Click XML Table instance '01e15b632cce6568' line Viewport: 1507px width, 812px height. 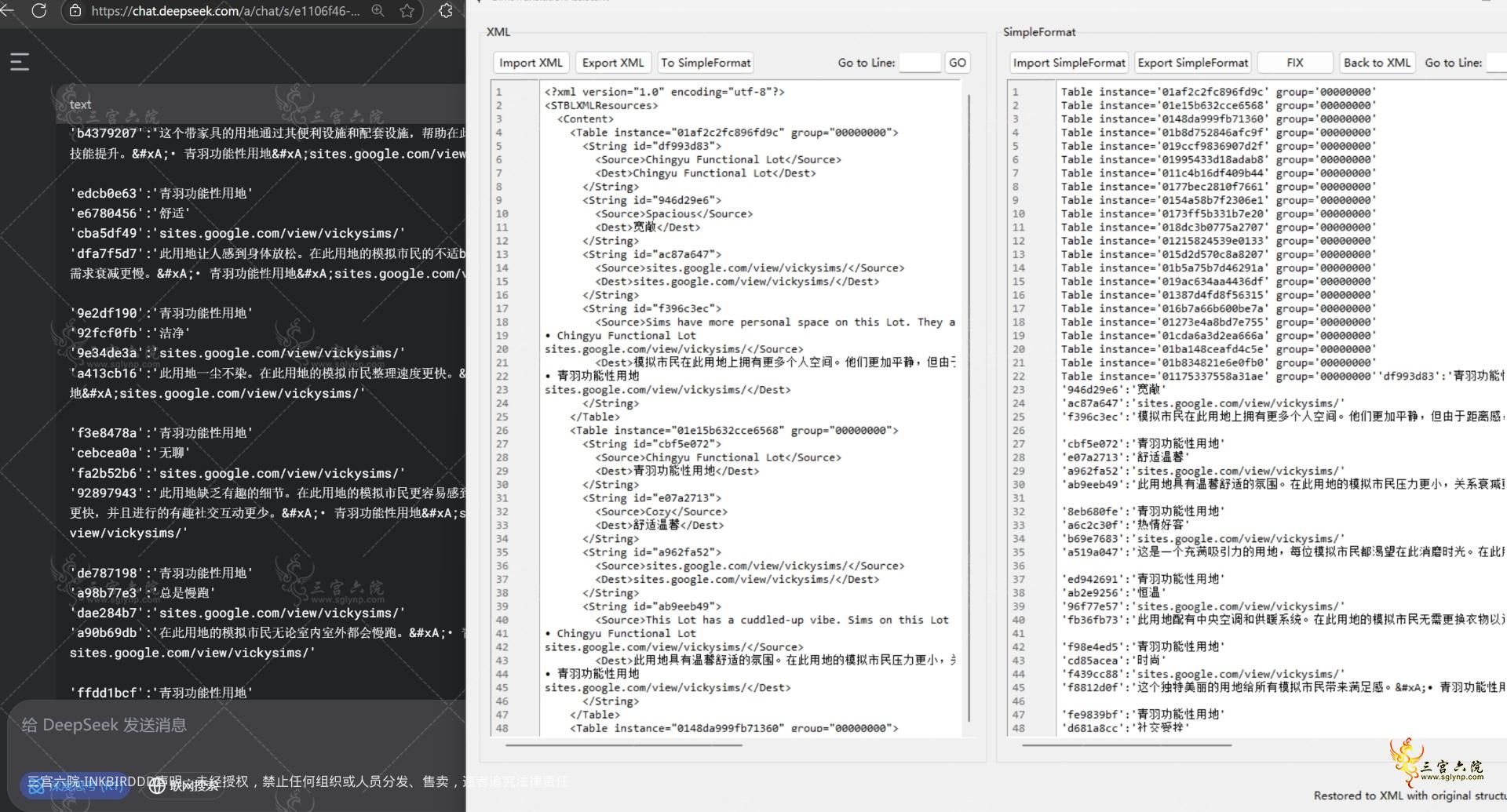[x=734, y=431]
